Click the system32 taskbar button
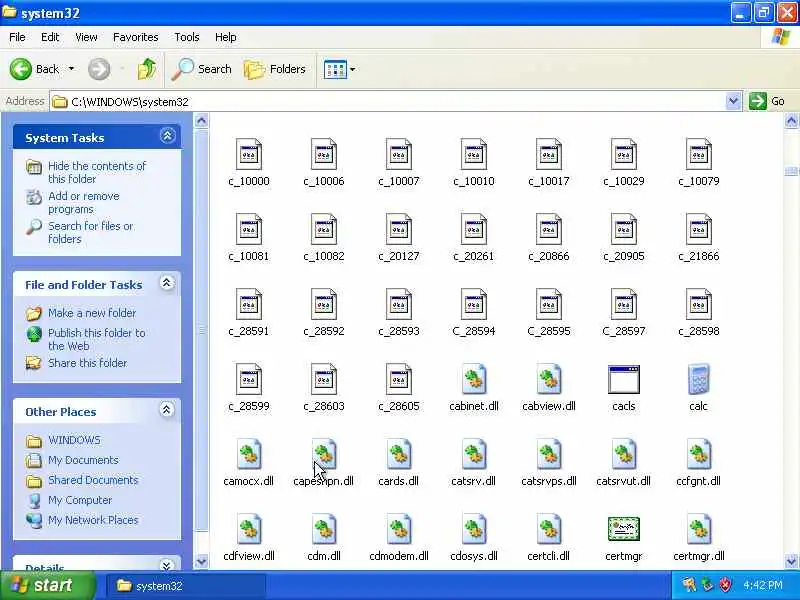Image resolution: width=800 pixels, height=600 pixels. click(x=185, y=586)
